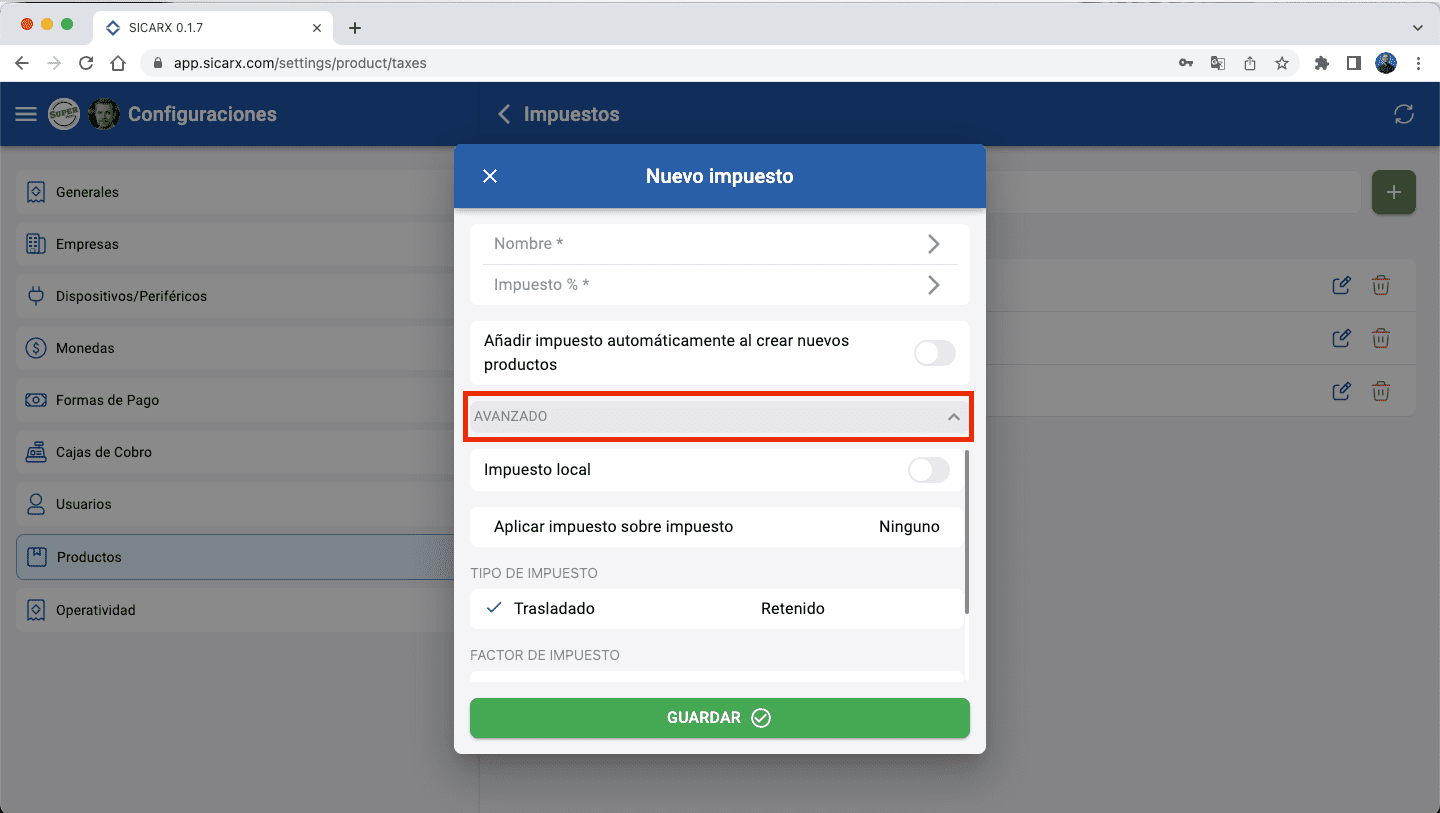Click the green Guardar button

tap(719, 718)
